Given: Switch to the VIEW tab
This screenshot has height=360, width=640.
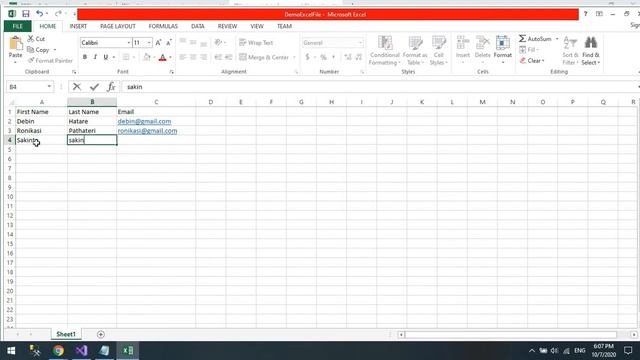Looking at the screenshot, I should [257, 26].
